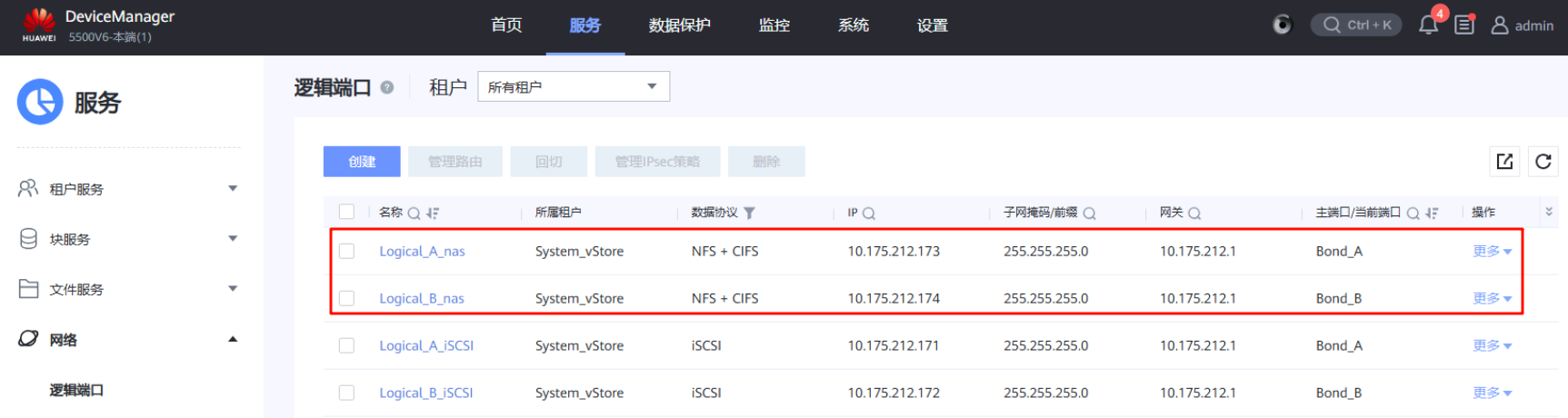This screenshot has height=418, width=1568.
Task: Tick the checkbox for Logical_B_iSCSI
Action: [x=346, y=393]
